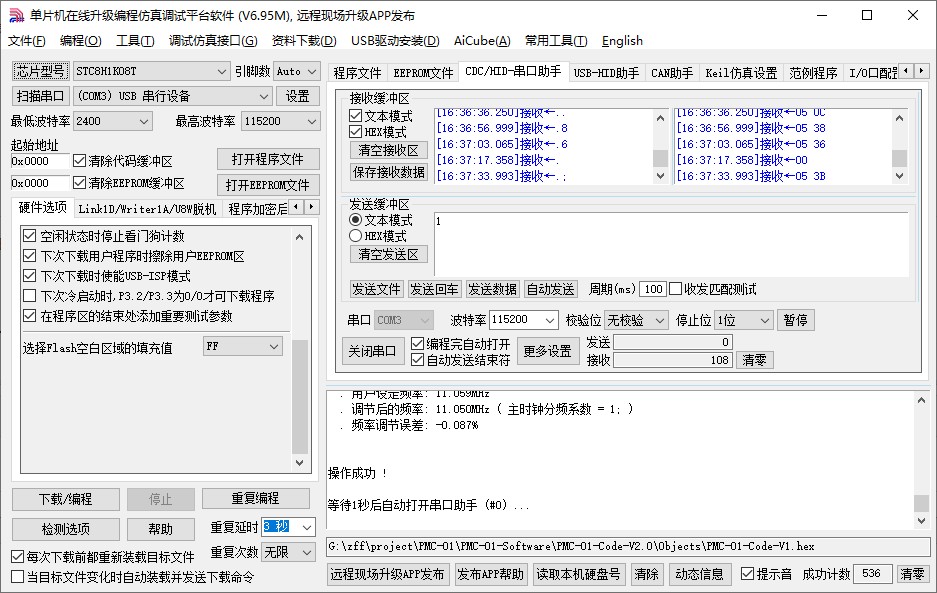Click the 下载/编程 button
The height and width of the screenshot is (593, 937).
pyautogui.click(x=66, y=499)
